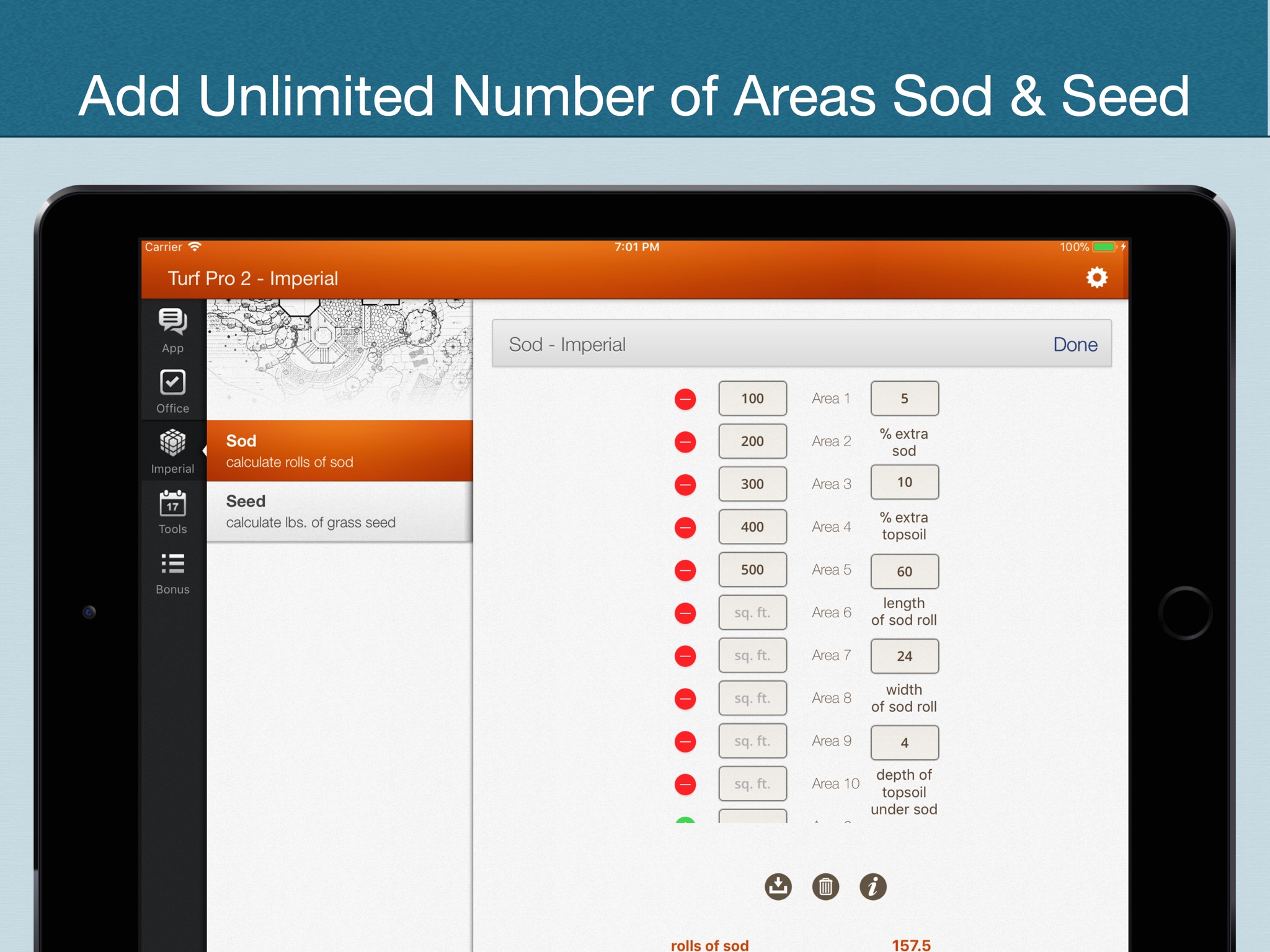The image size is (1270, 952).
Task: Open the Bonus list section
Action: point(172,573)
